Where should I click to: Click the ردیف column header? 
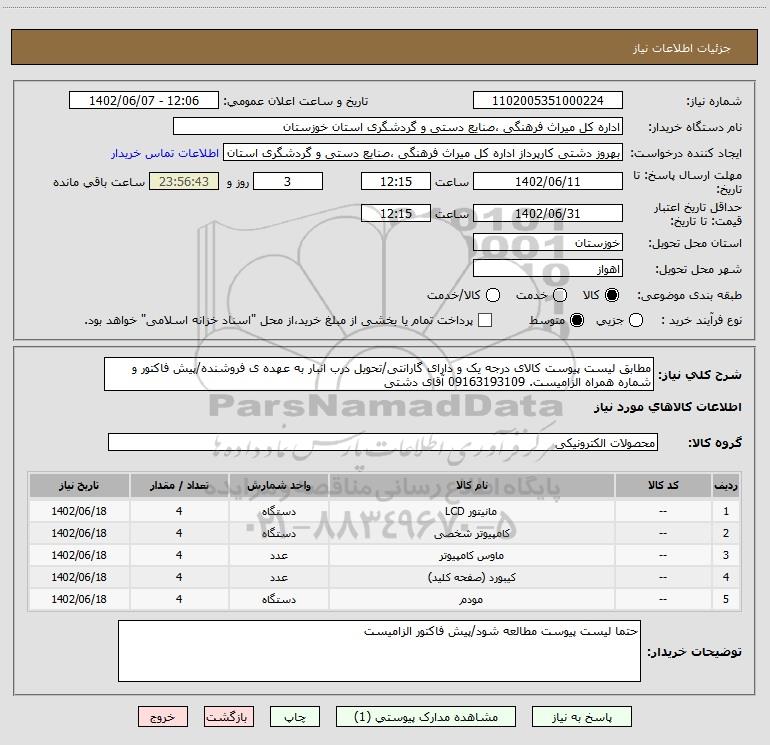pos(726,486)
